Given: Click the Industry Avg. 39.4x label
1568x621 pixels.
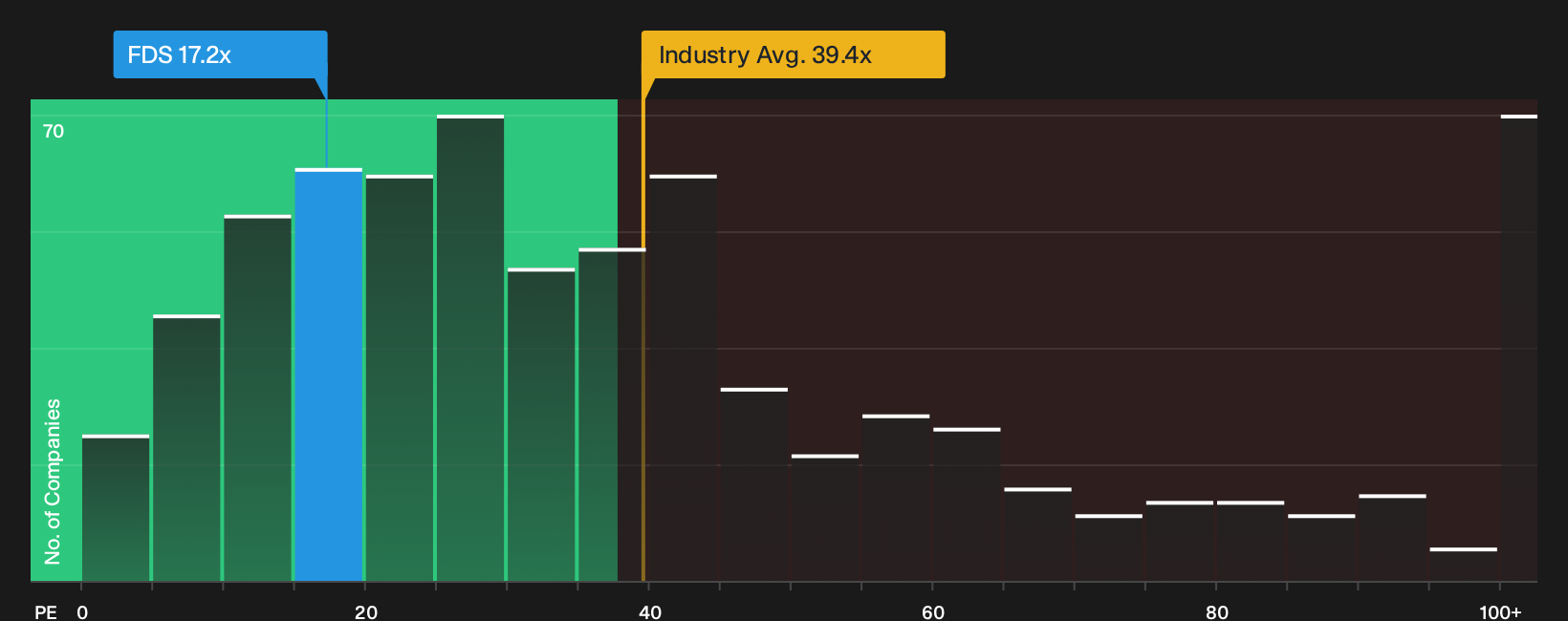Looking at the screenshot, I should point(793,54).
